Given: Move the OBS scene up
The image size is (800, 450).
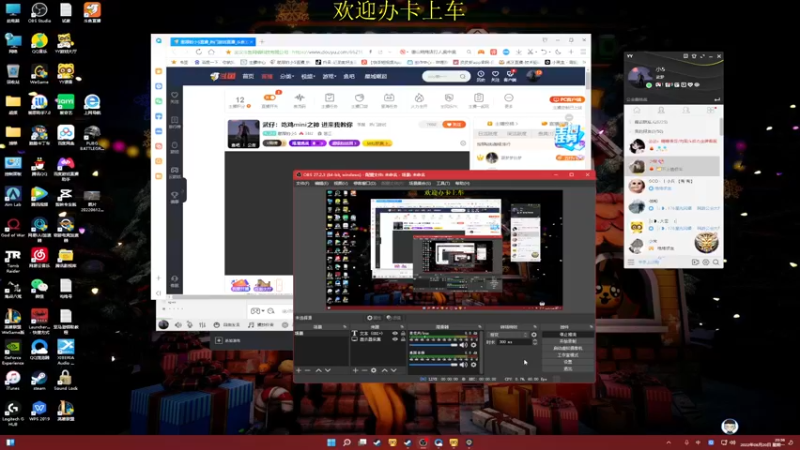Looking at the screenshot, I should (318, 370).
